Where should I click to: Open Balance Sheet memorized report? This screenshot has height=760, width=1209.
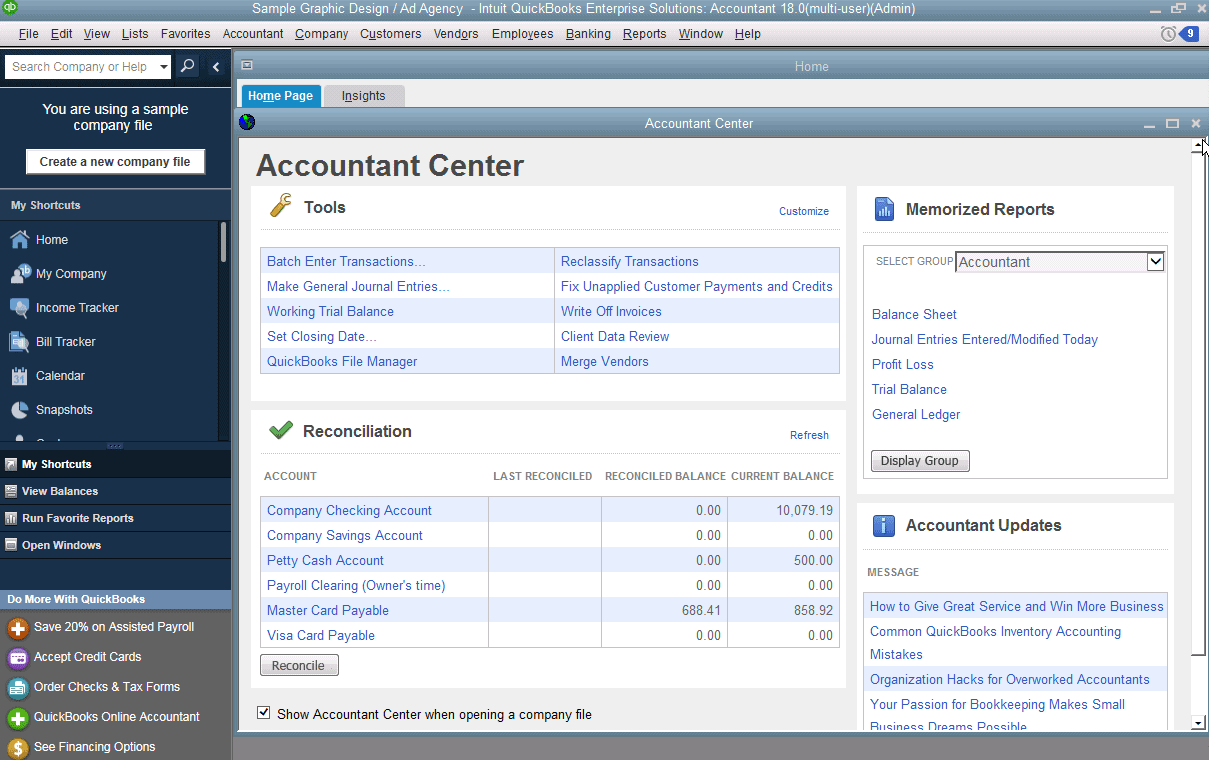pos(914,315)
